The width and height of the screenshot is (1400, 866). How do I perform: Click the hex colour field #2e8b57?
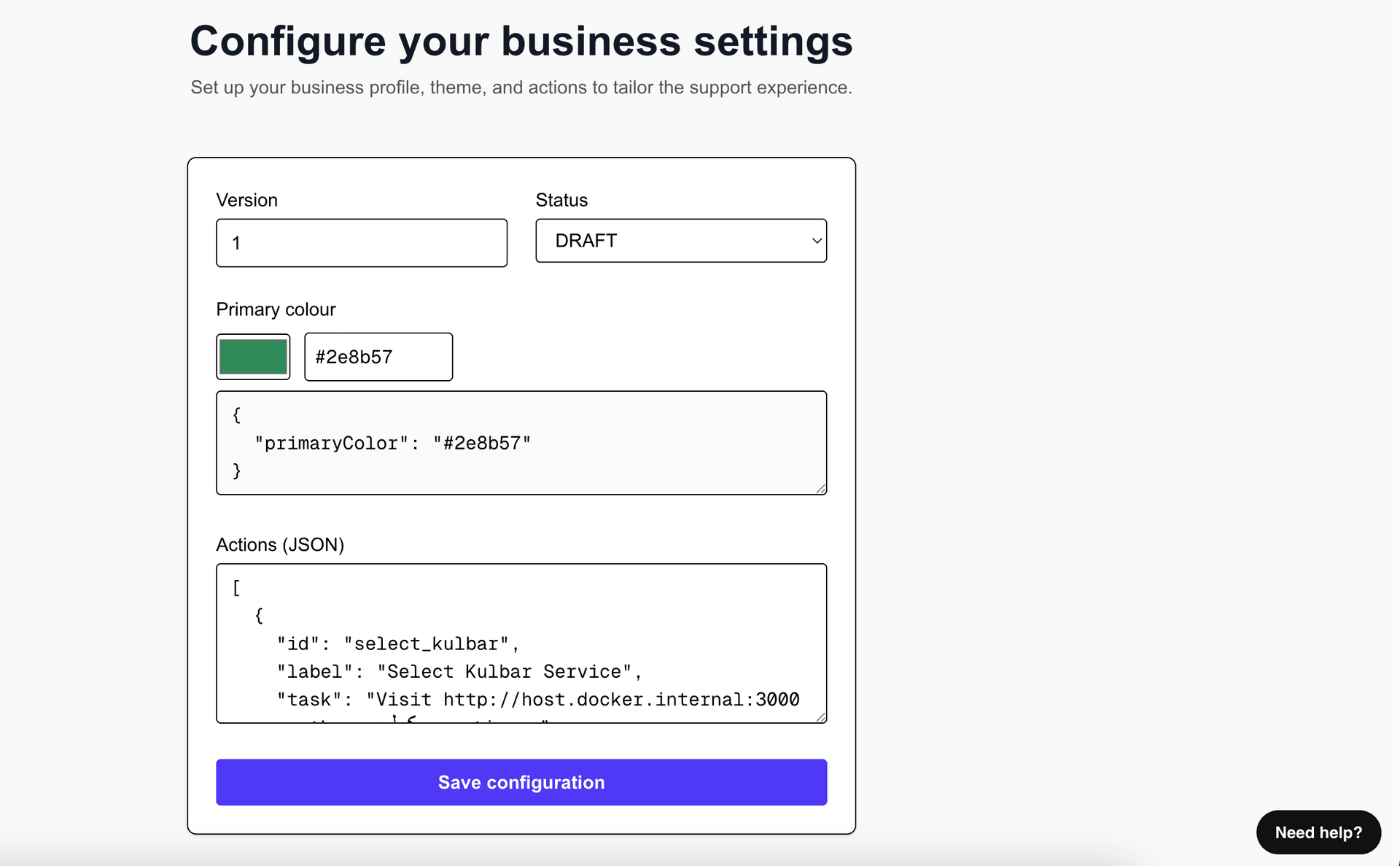pyautogui.click(x=378, y=357)
